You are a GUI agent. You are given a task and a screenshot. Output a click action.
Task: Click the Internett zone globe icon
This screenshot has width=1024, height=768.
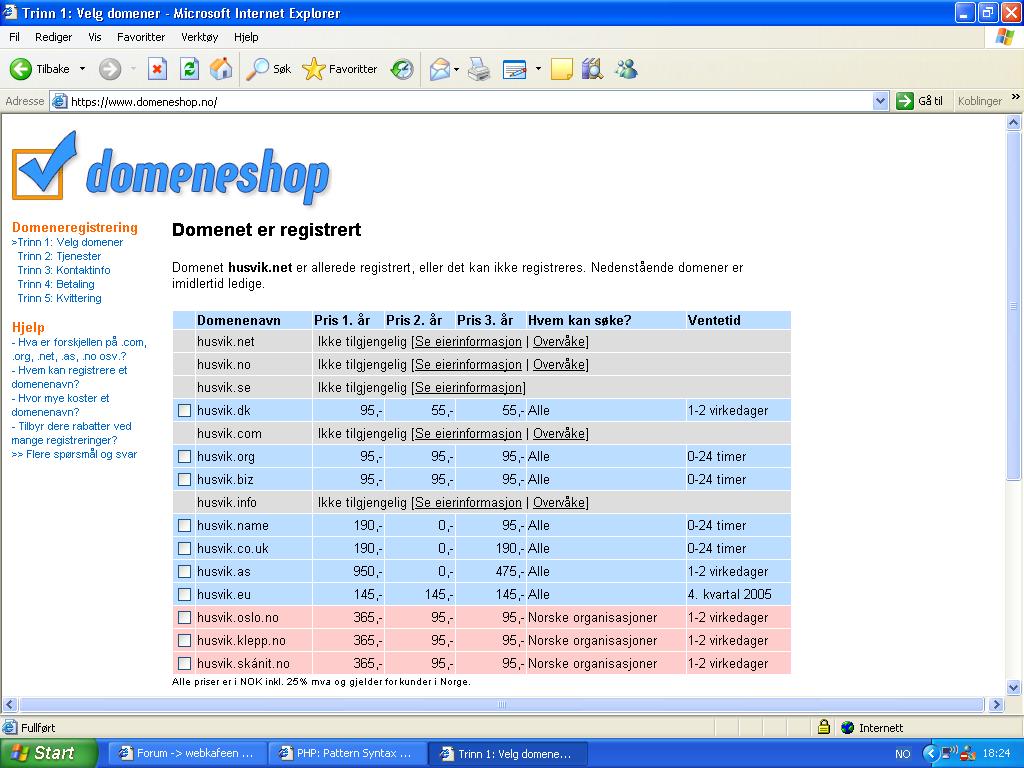(x=848, y=727)
